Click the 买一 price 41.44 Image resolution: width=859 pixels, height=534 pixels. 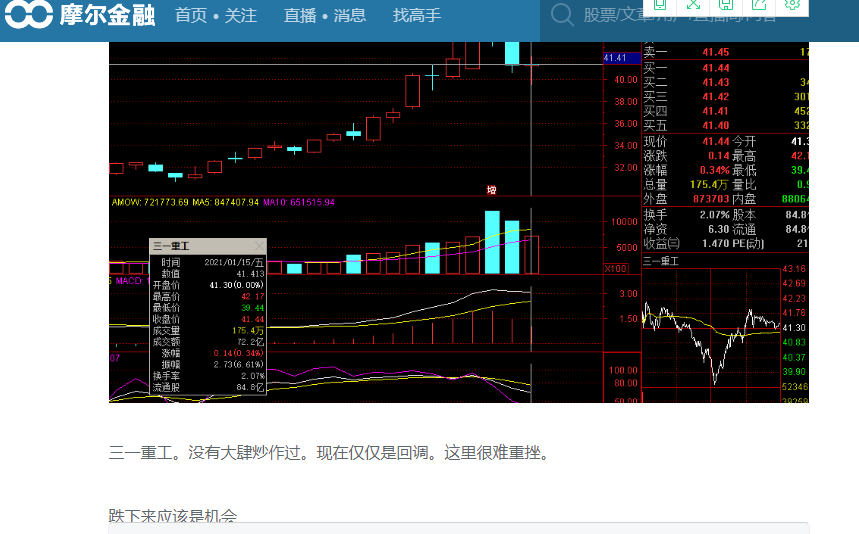click(x=715, y=68)
